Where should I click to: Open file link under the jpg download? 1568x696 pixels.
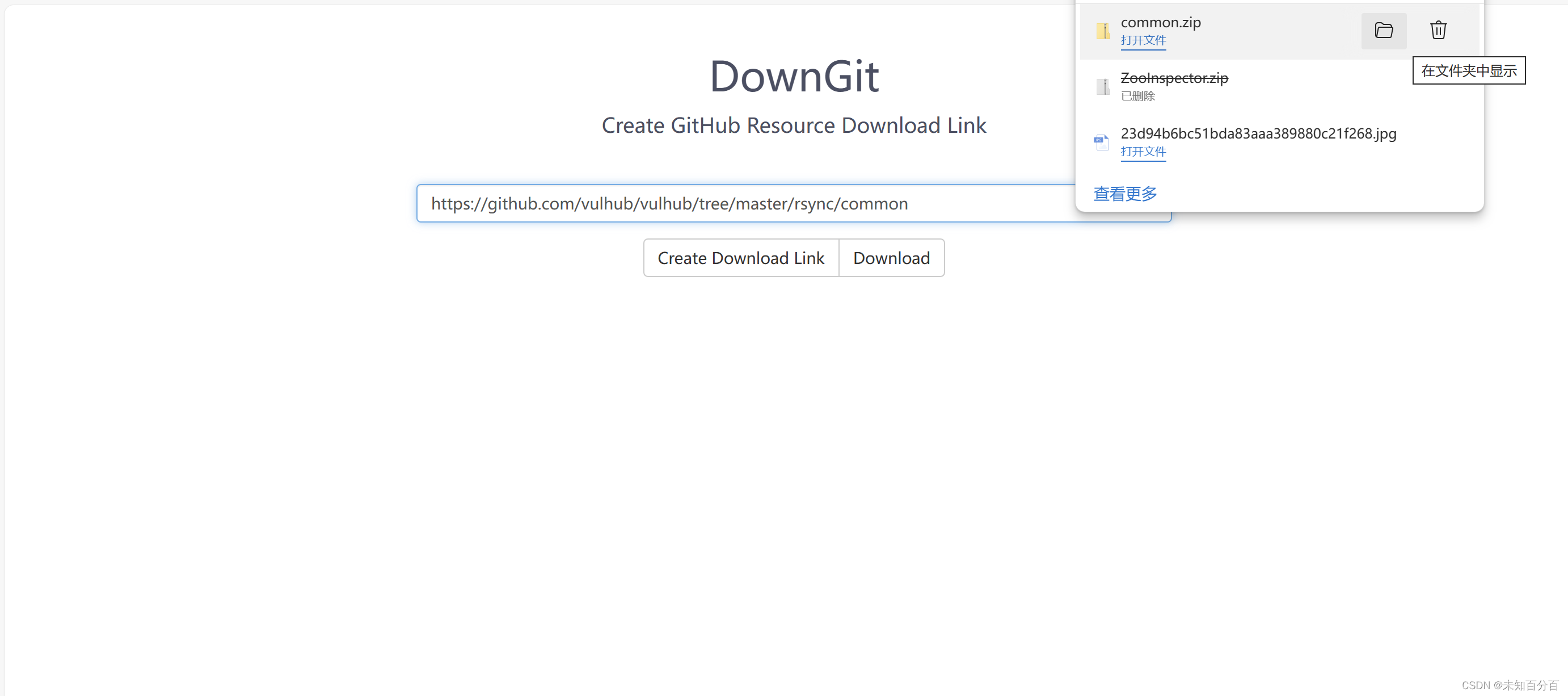[x=1143, y=152]
